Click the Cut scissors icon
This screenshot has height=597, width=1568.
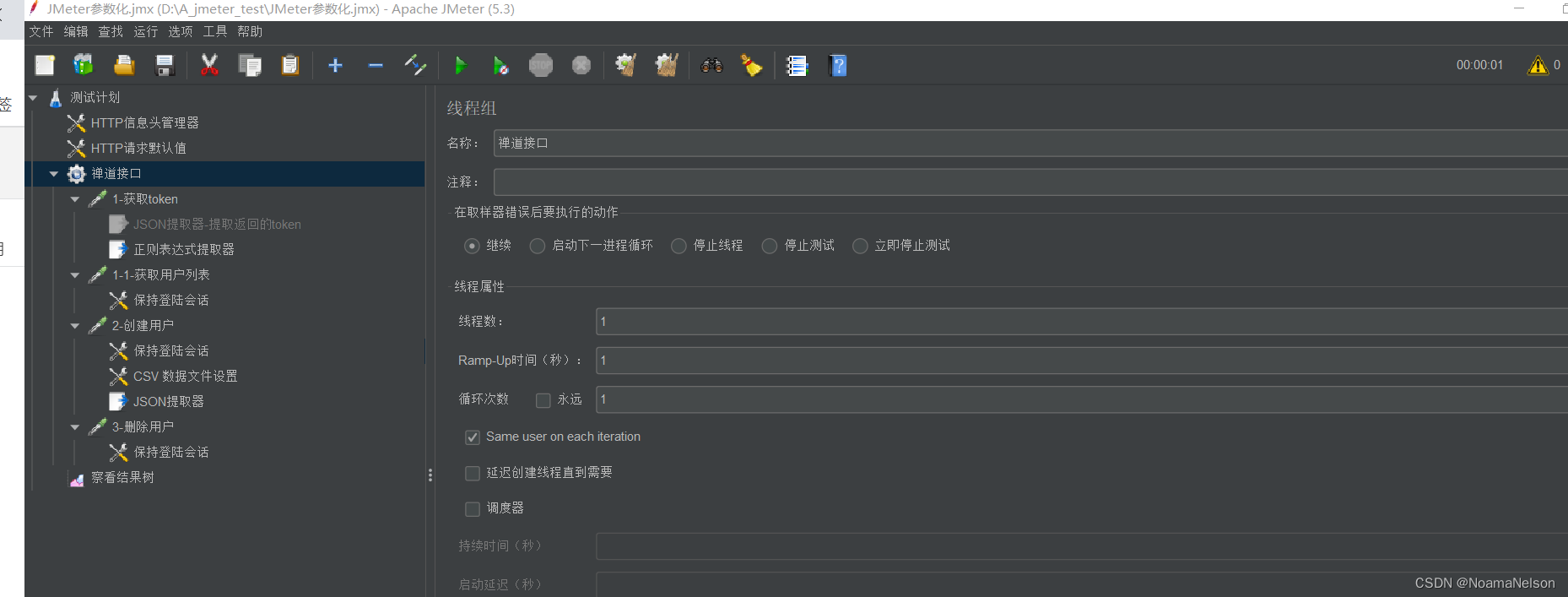209,65
